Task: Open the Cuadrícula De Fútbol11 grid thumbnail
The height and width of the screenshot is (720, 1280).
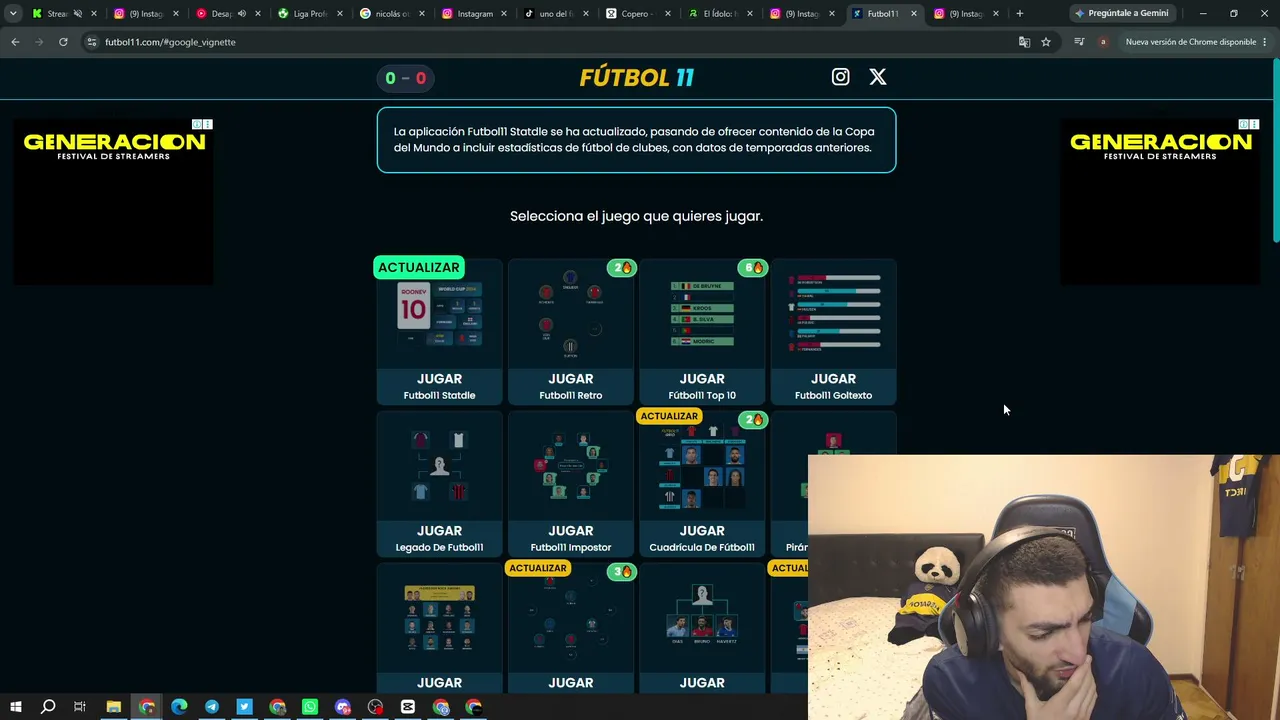Action: pos(702,467)
